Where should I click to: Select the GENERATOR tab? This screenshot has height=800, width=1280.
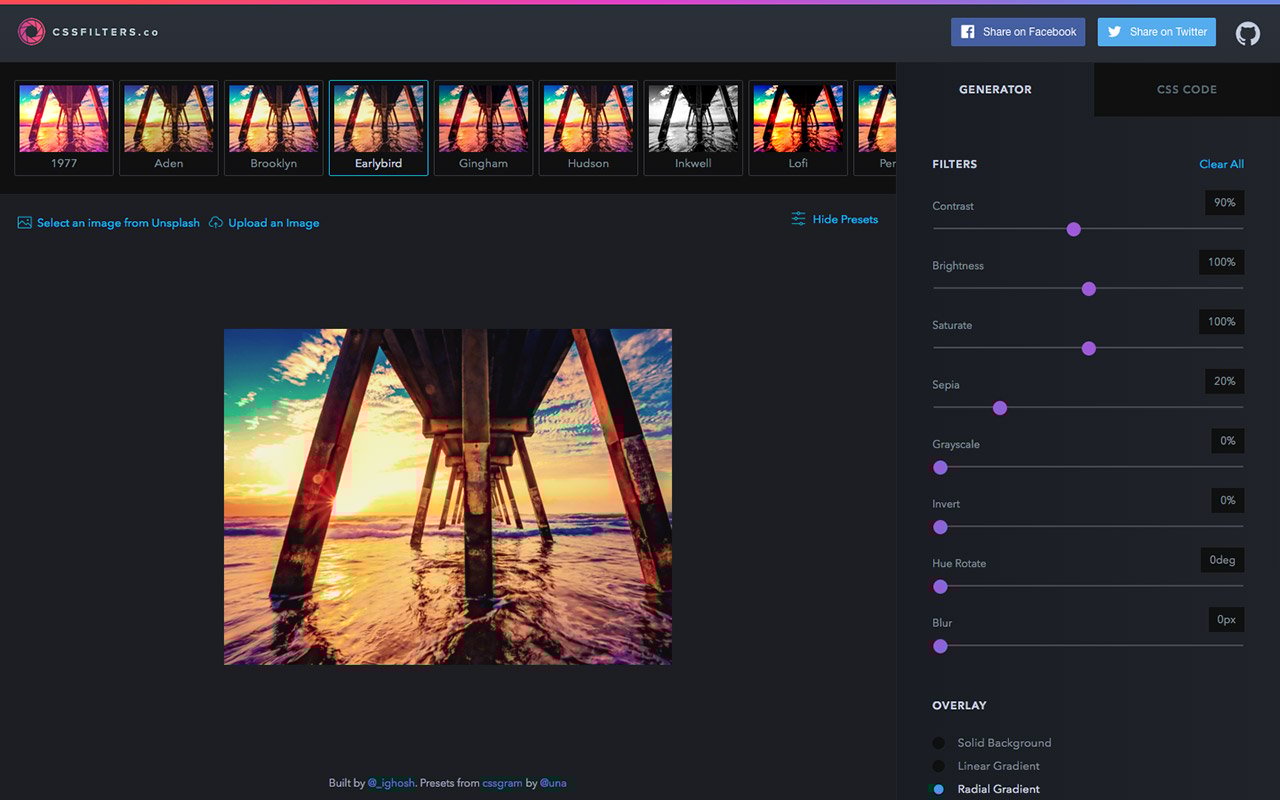995,89
